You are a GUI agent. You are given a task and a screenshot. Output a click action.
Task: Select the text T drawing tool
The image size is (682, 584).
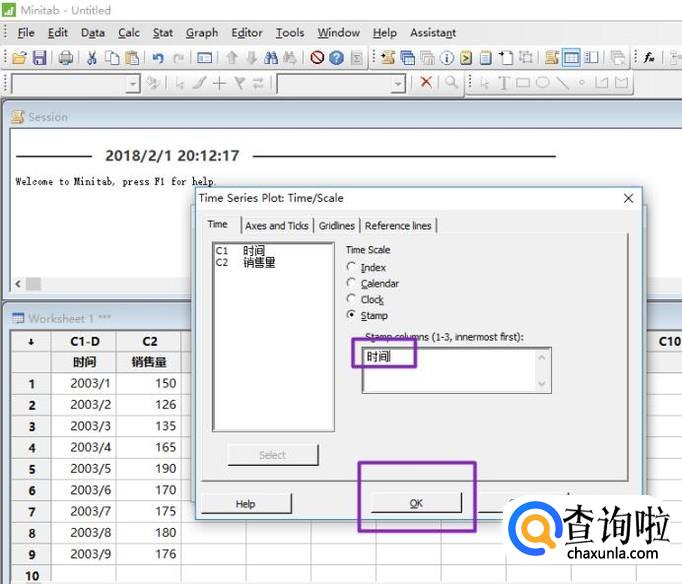504,82
